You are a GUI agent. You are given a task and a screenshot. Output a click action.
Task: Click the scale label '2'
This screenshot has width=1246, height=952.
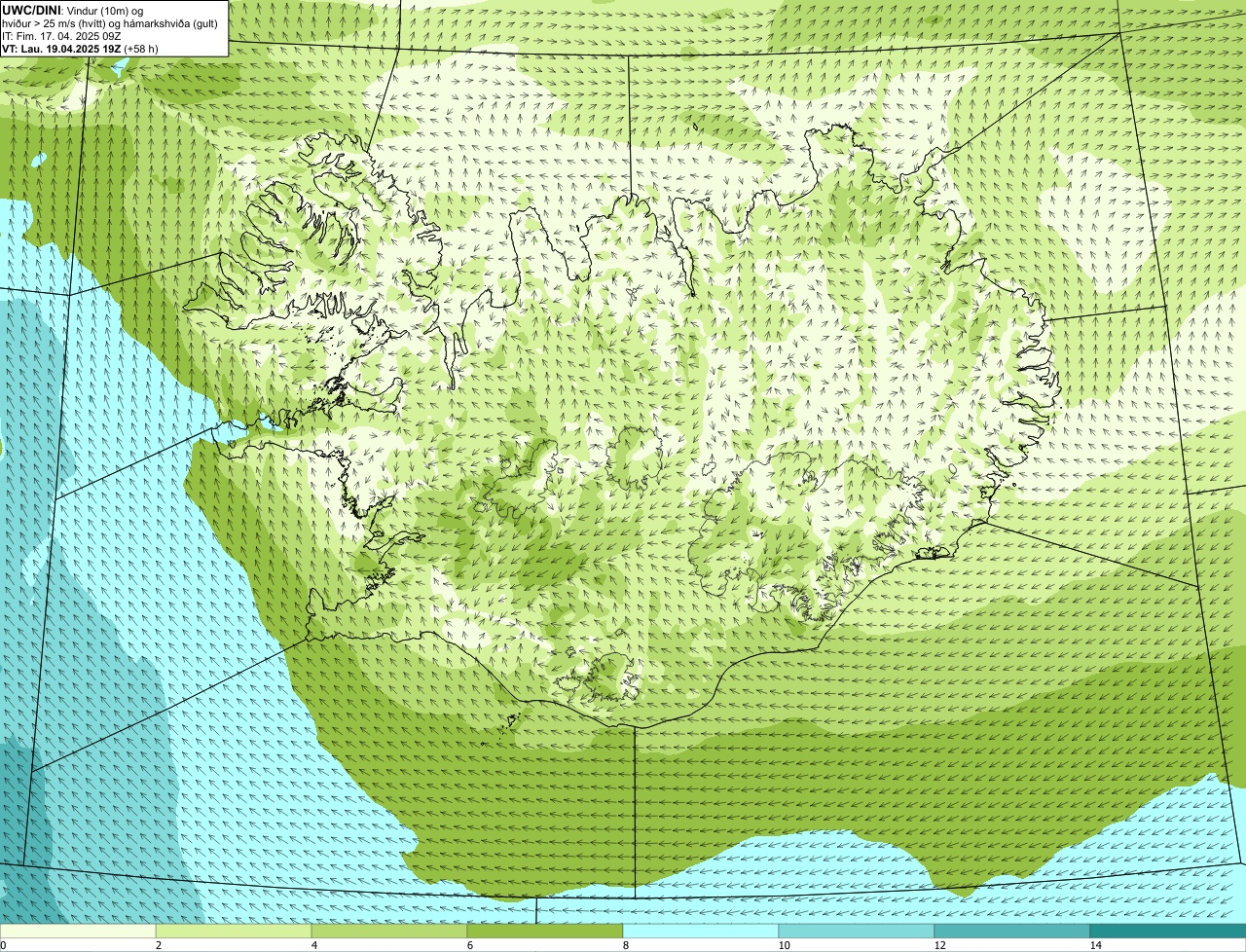[x=158, y=945]
